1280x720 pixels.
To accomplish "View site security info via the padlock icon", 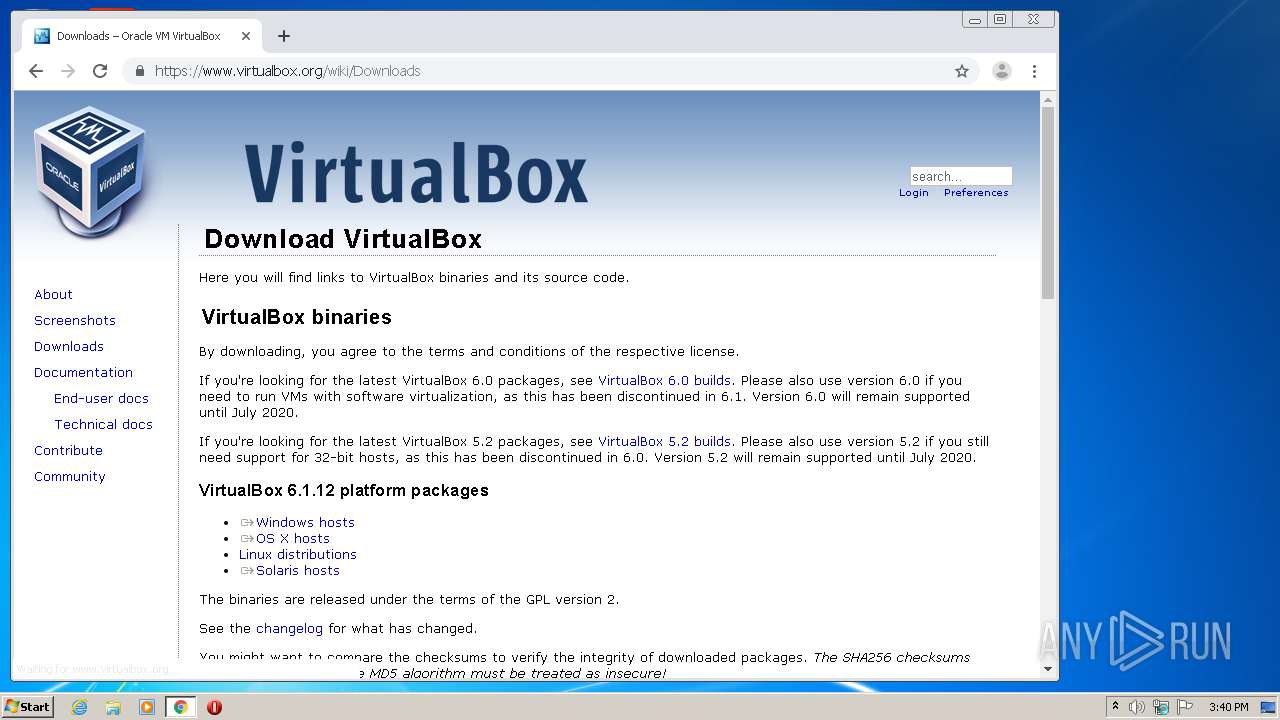I will tap(139, 71).
